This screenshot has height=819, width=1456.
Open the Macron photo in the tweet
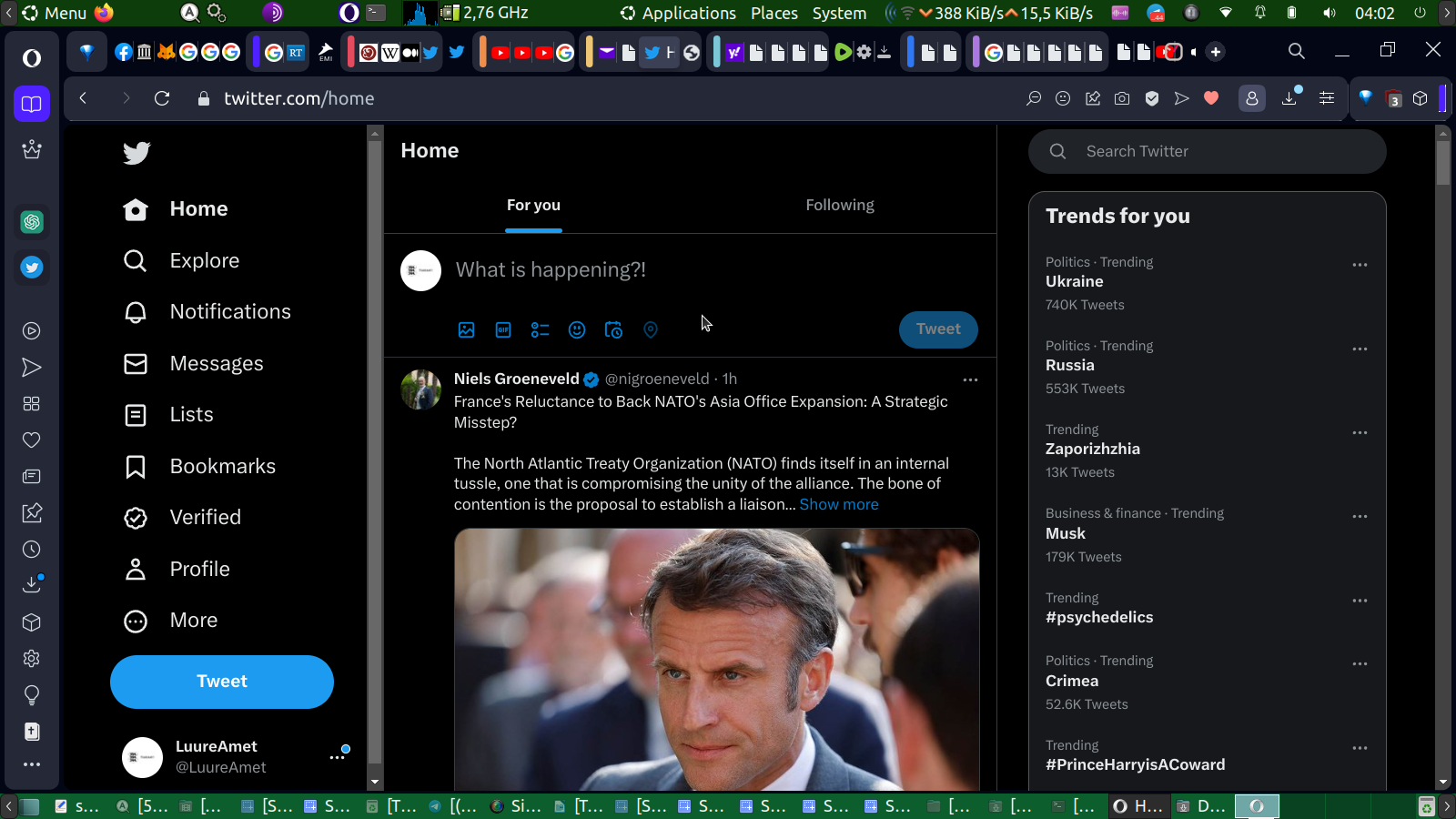coord(717,659)
